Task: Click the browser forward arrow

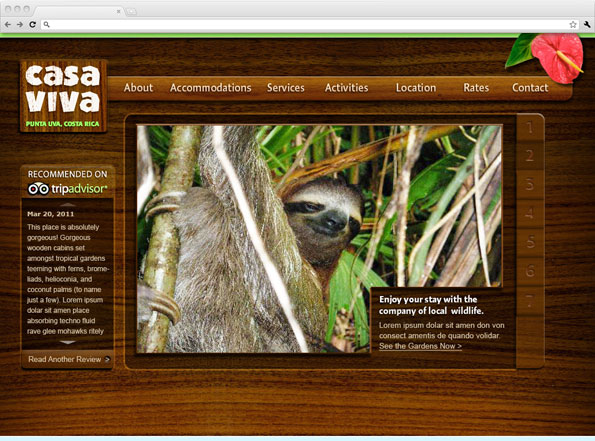Action: (x=20, y=25)
